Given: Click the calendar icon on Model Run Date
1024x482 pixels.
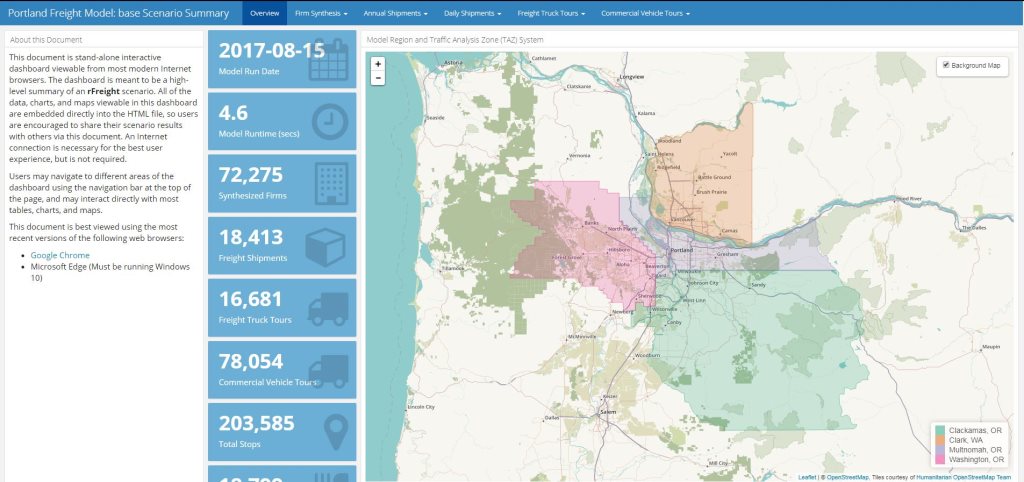Looking at the screenshot, I should pos(328,60).
